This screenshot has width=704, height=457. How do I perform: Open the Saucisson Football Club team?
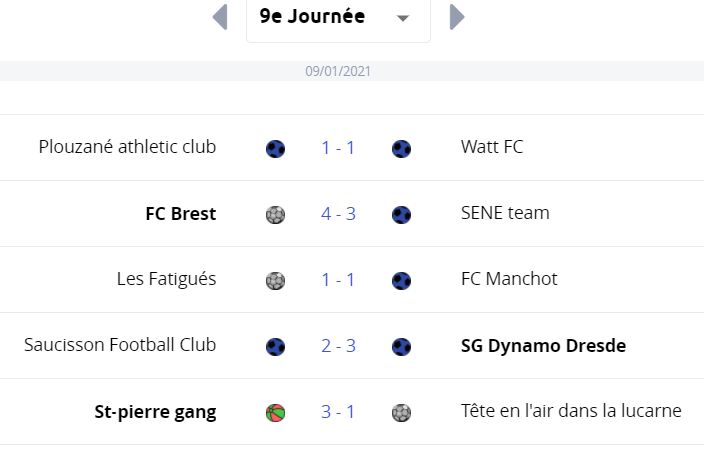coord(120,345)
